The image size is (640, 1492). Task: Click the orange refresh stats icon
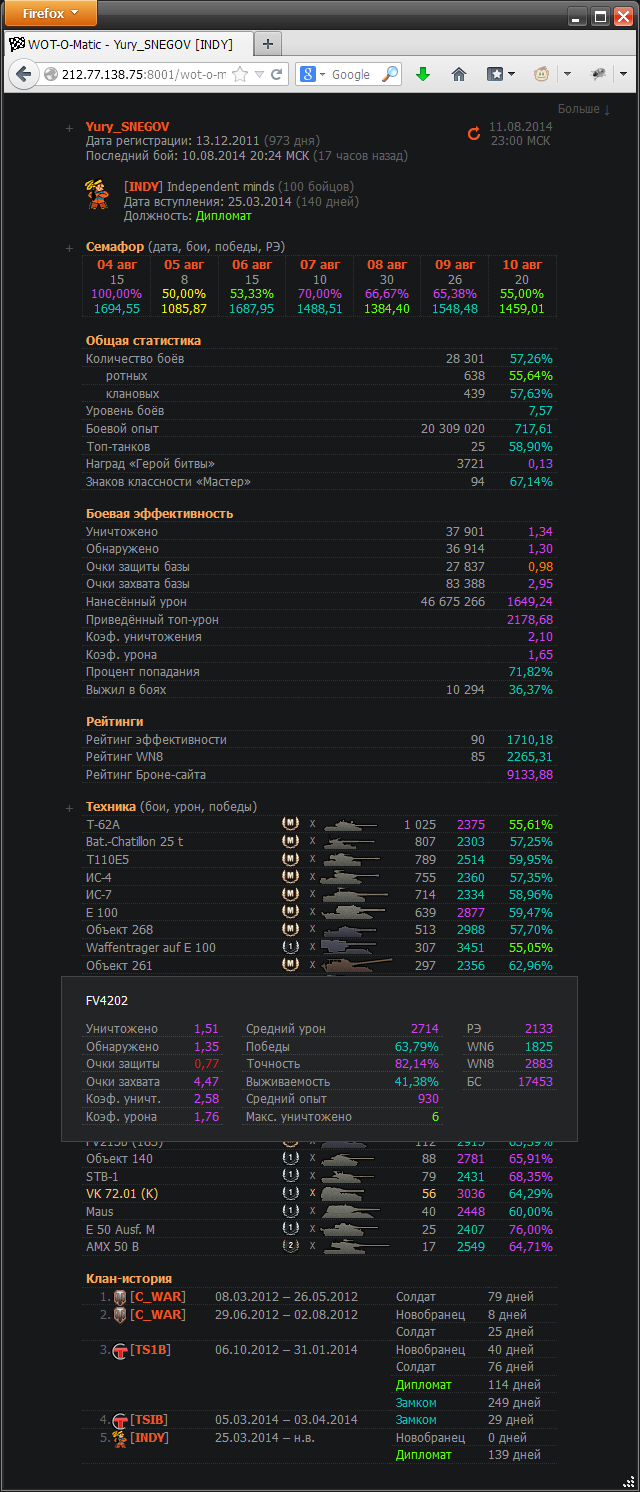tap(474, 134)
